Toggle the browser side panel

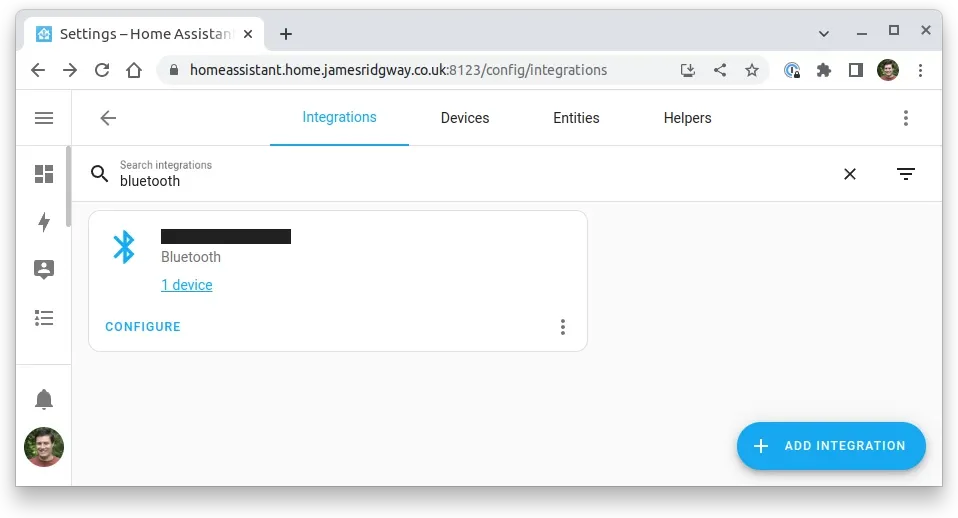(x=856, y=70)
